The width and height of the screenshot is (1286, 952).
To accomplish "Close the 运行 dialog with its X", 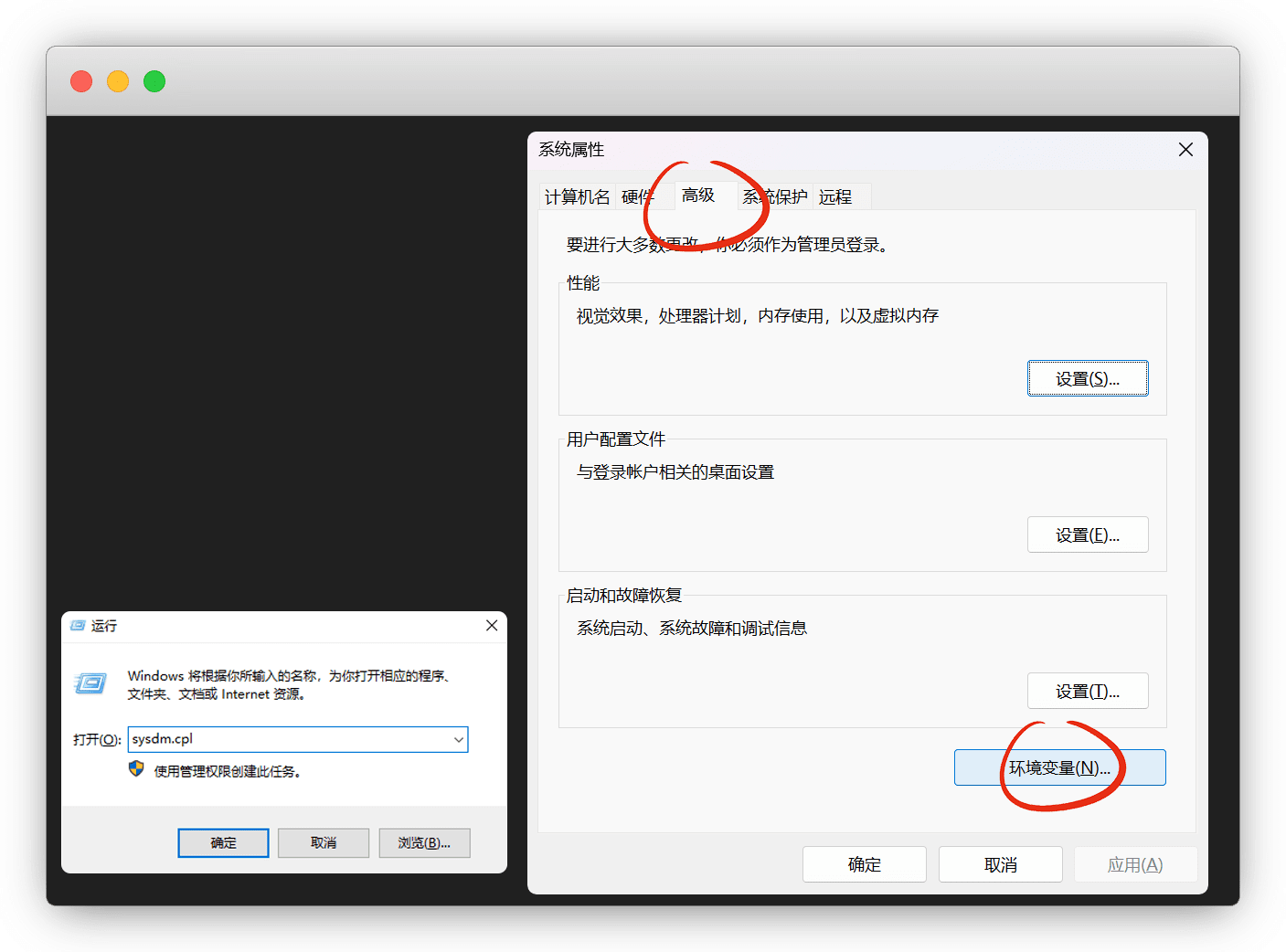I will [x=492, y=626].
